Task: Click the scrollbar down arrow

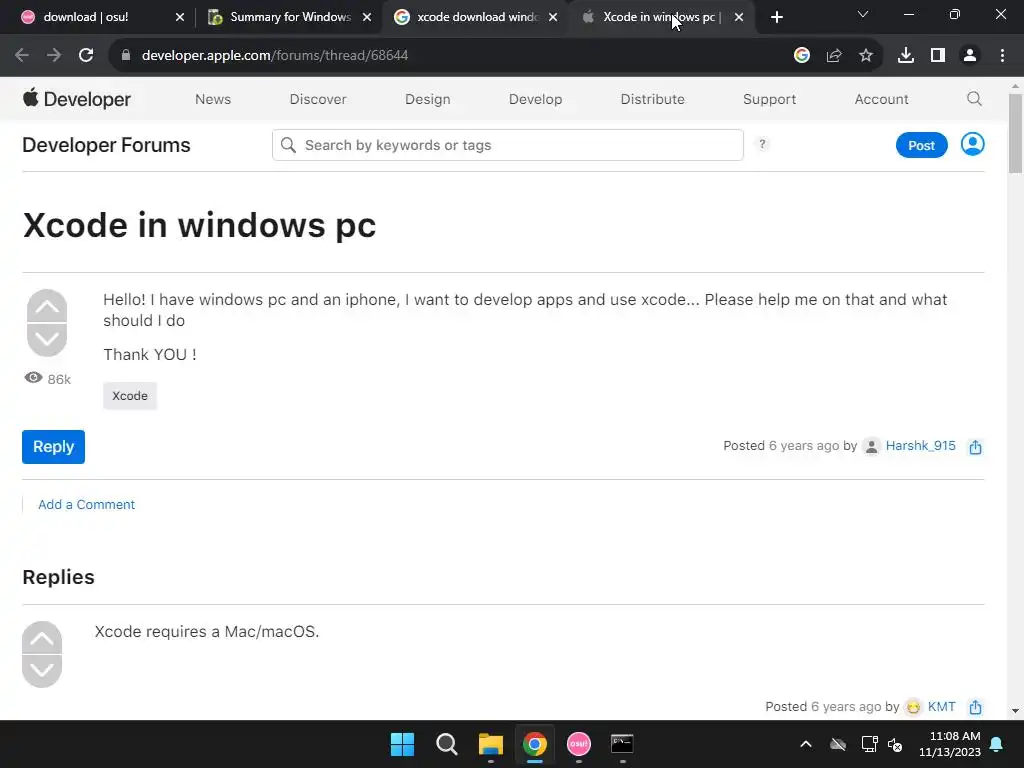Action: (1015, 711)
